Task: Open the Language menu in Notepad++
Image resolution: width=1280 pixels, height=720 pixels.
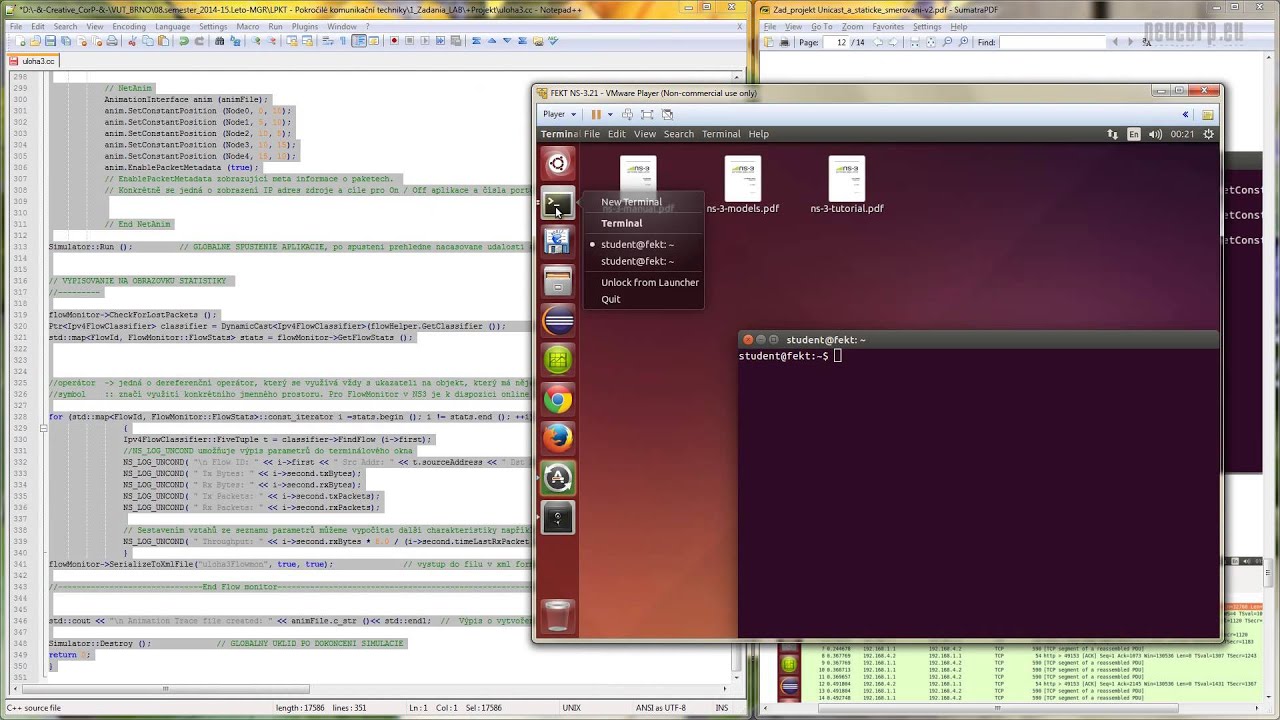Action: (x=173, y=26)
